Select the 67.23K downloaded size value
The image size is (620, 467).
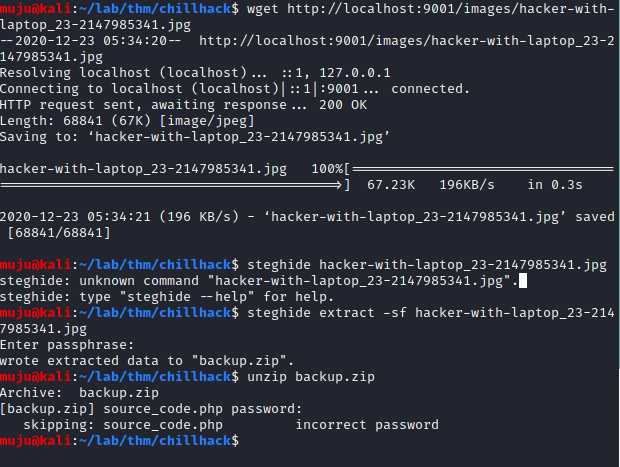[x=391, y=185]
